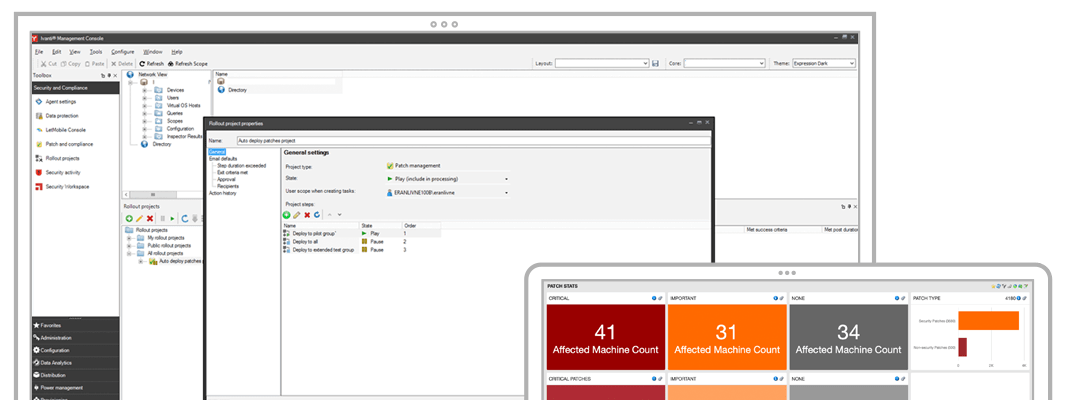This screenshot has width=1080, height=400.
Task: Expand My rollout projects folder
Action: coord(129,238)
